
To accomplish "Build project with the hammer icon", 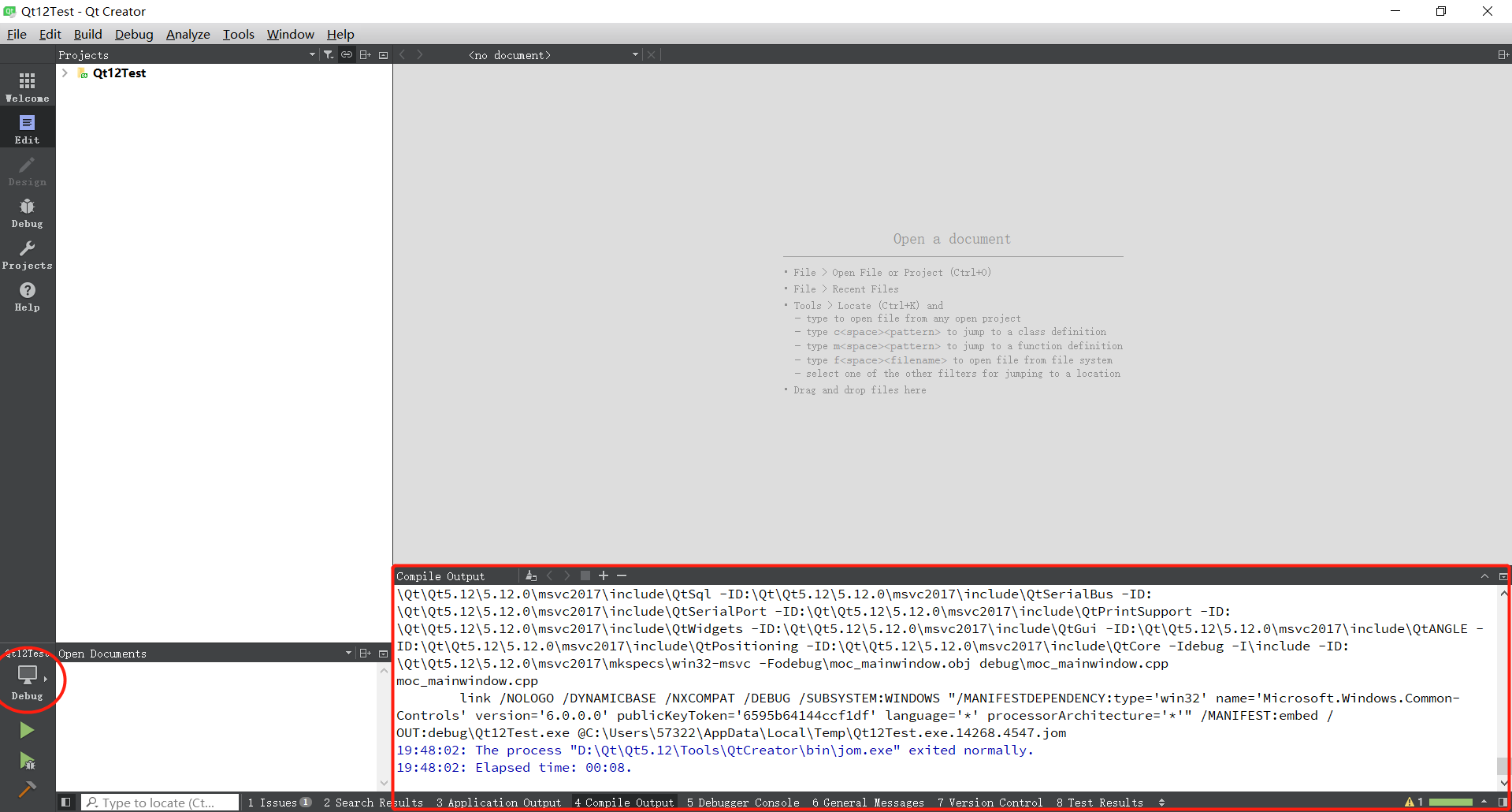I will point(27,789).
